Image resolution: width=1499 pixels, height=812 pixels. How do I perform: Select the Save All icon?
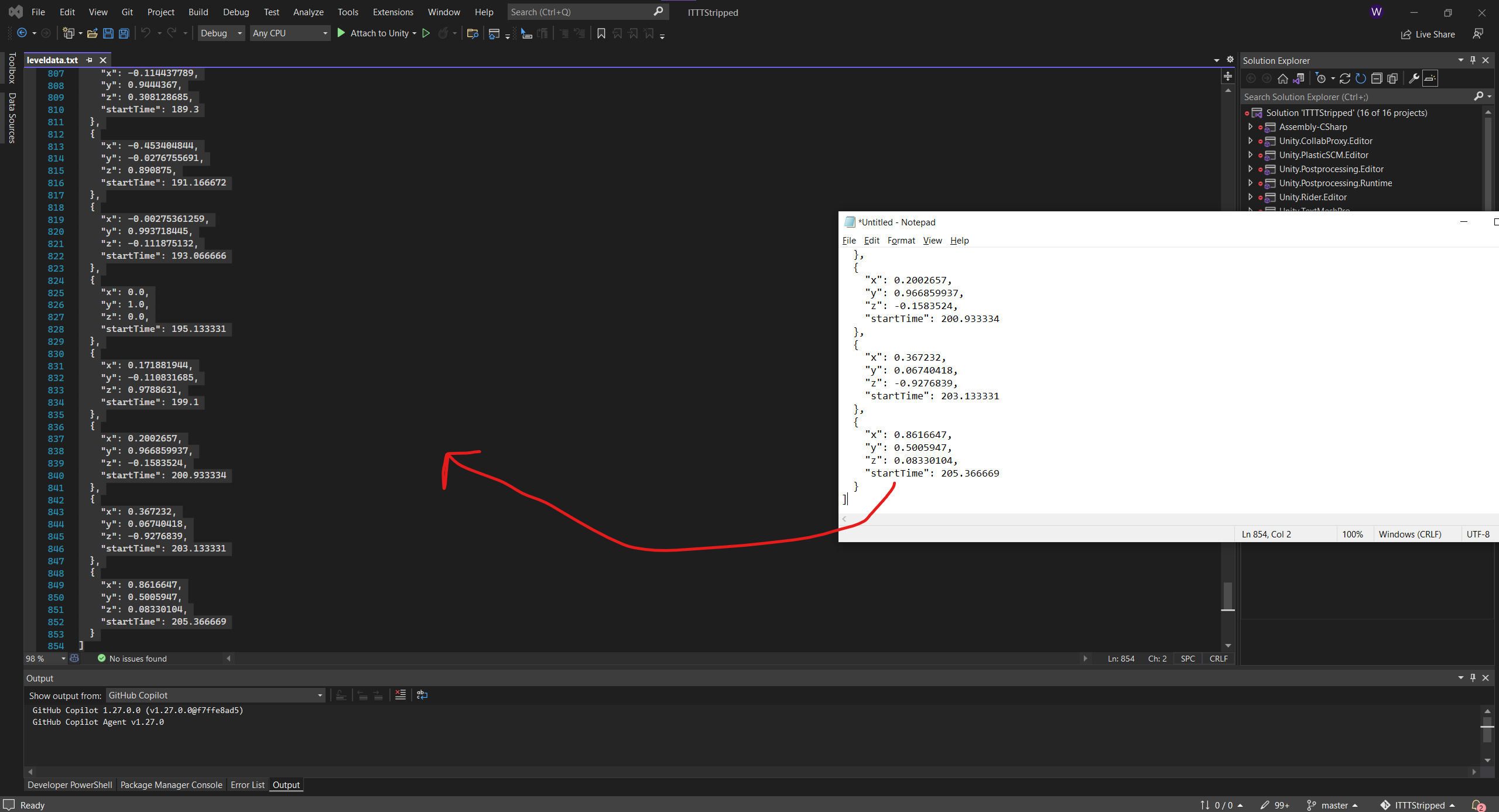click(124, 33)
